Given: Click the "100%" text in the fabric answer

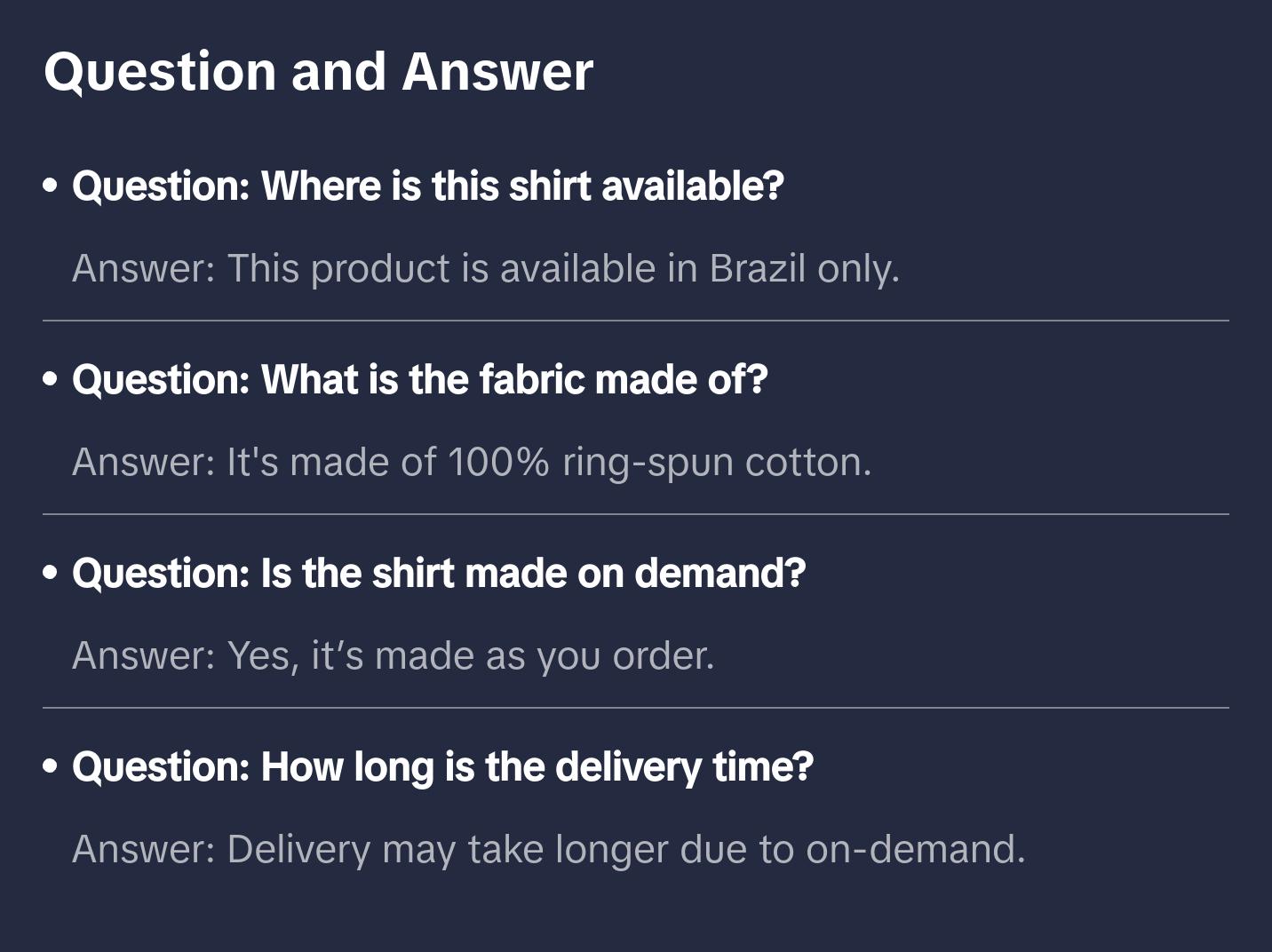Looking at the screenshot, I should coord(497,462).
